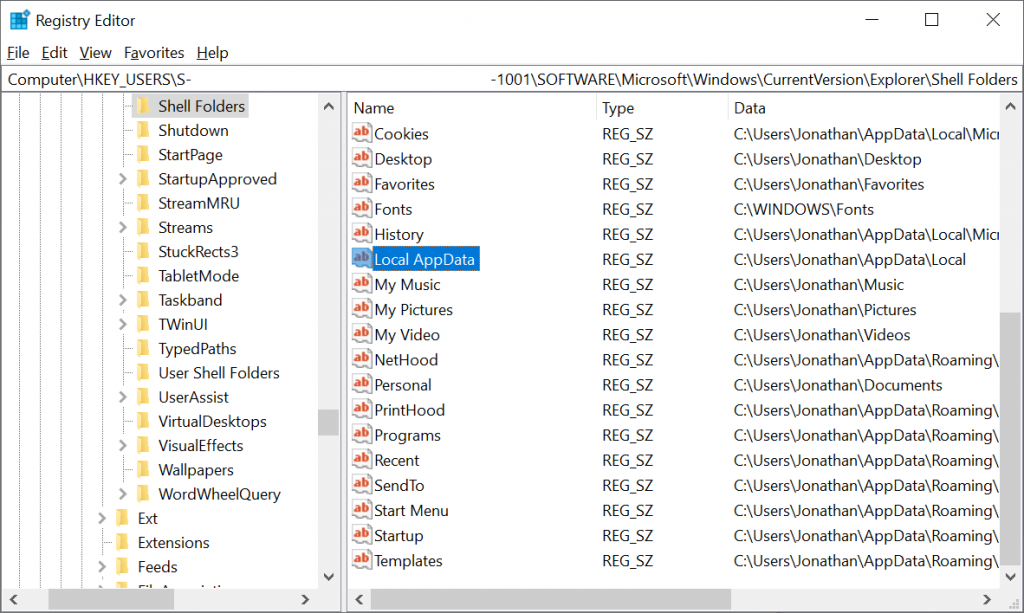Click the string icon beside Startup entry
This screenshot has width=1024, height=613.
click(x=361, y=535)
